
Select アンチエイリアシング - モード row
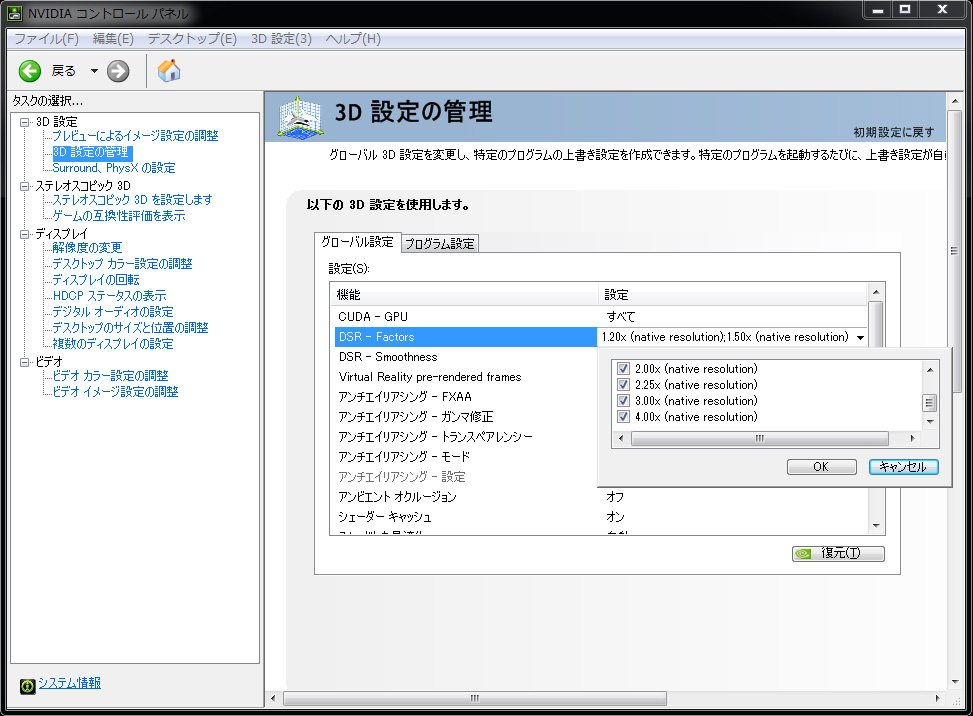tap(465, 457)
